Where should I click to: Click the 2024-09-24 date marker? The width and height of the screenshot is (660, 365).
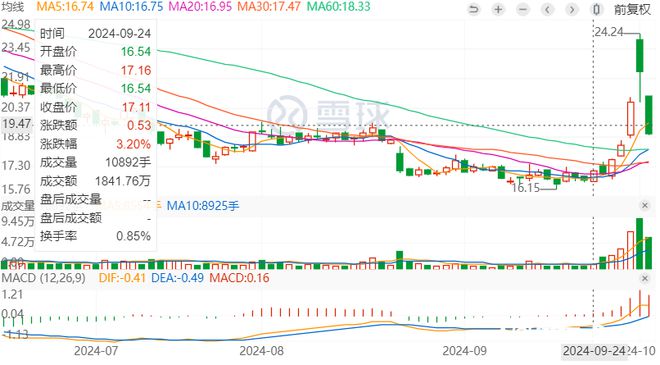pos(594,351)
